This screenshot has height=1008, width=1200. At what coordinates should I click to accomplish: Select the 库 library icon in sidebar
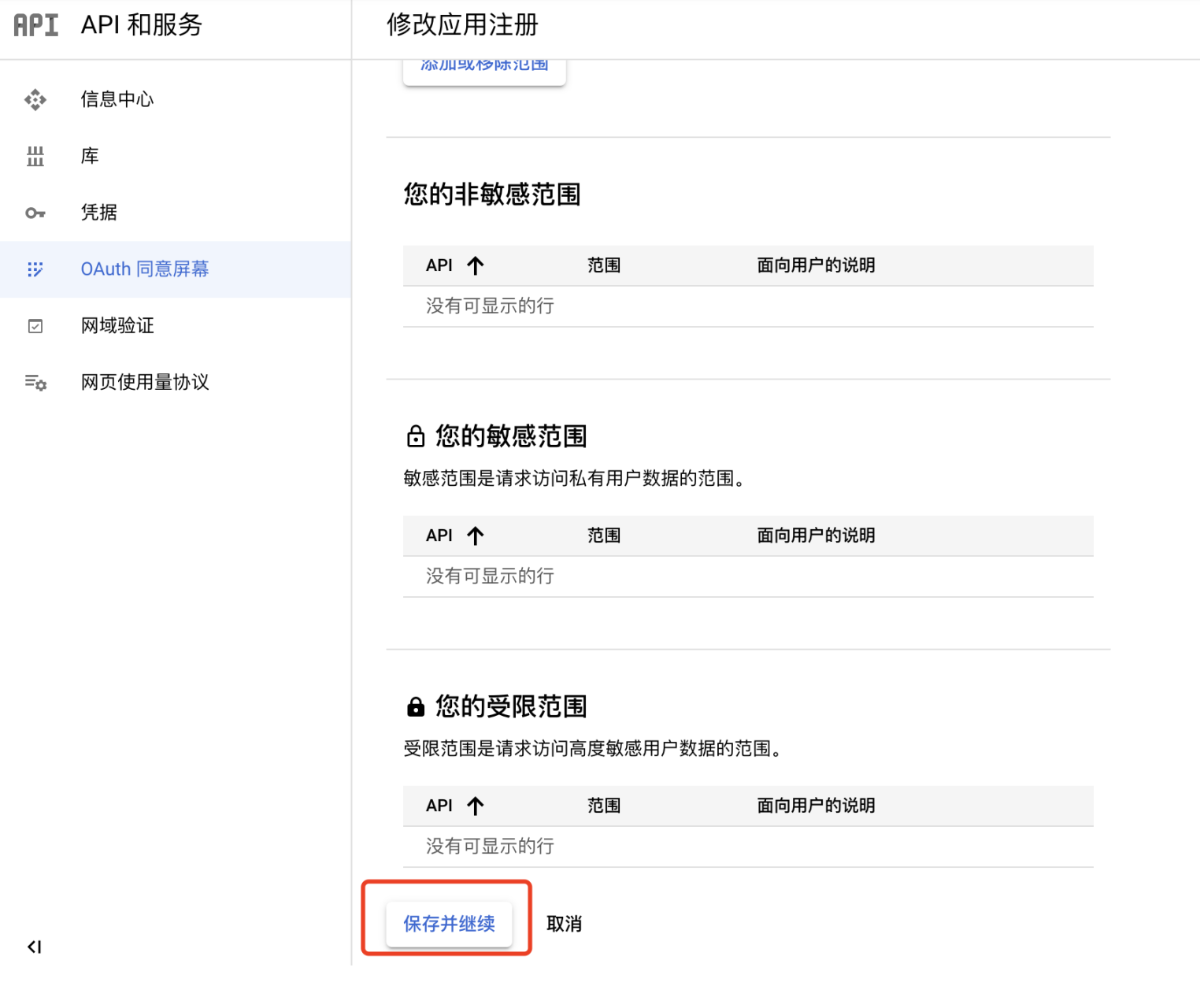35,156
